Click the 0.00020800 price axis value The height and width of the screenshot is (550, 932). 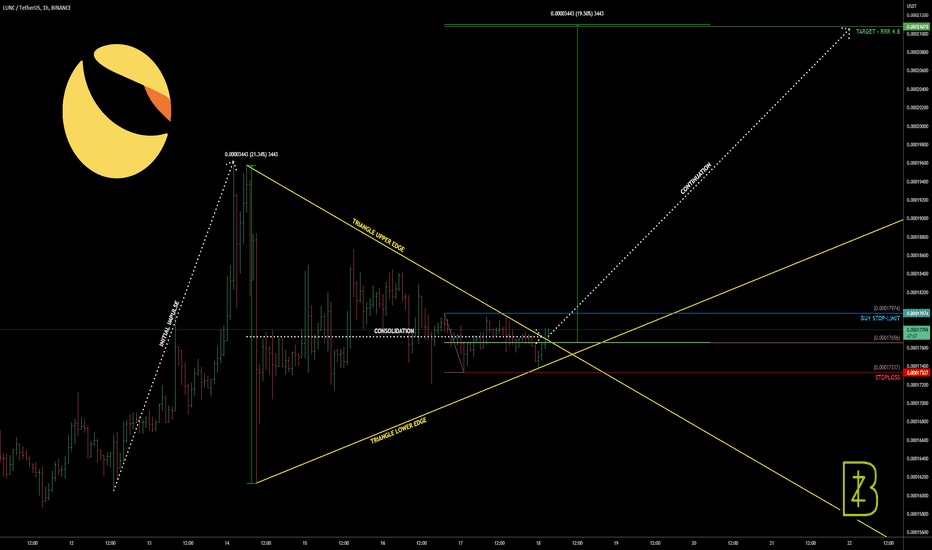point(918,52)
